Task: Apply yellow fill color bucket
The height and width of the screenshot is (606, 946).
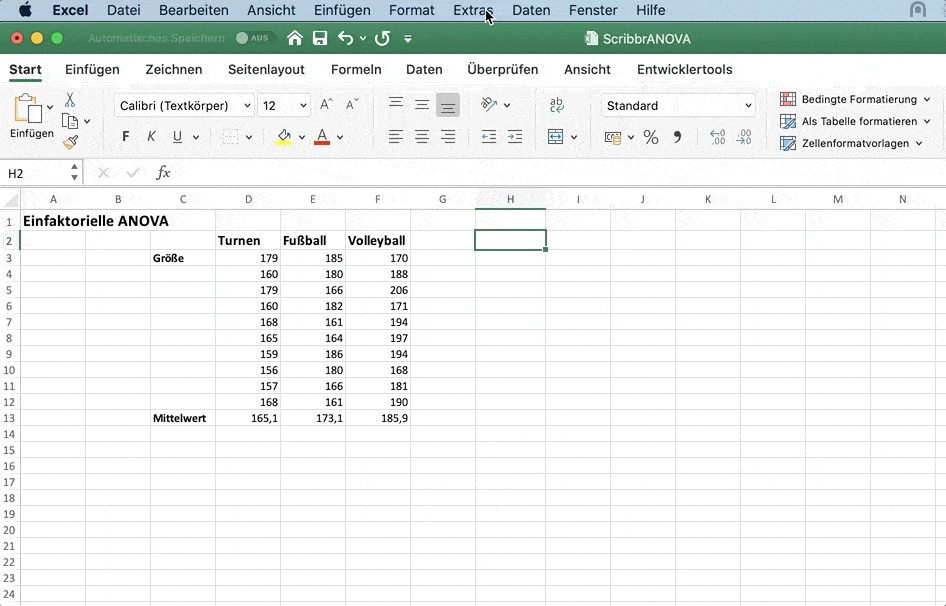Action: click(x=284, y=137)
